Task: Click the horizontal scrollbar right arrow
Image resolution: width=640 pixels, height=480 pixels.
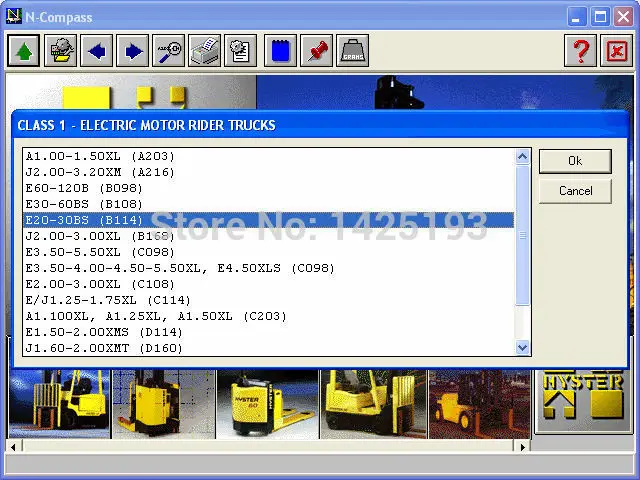Action: click(522, 447)
